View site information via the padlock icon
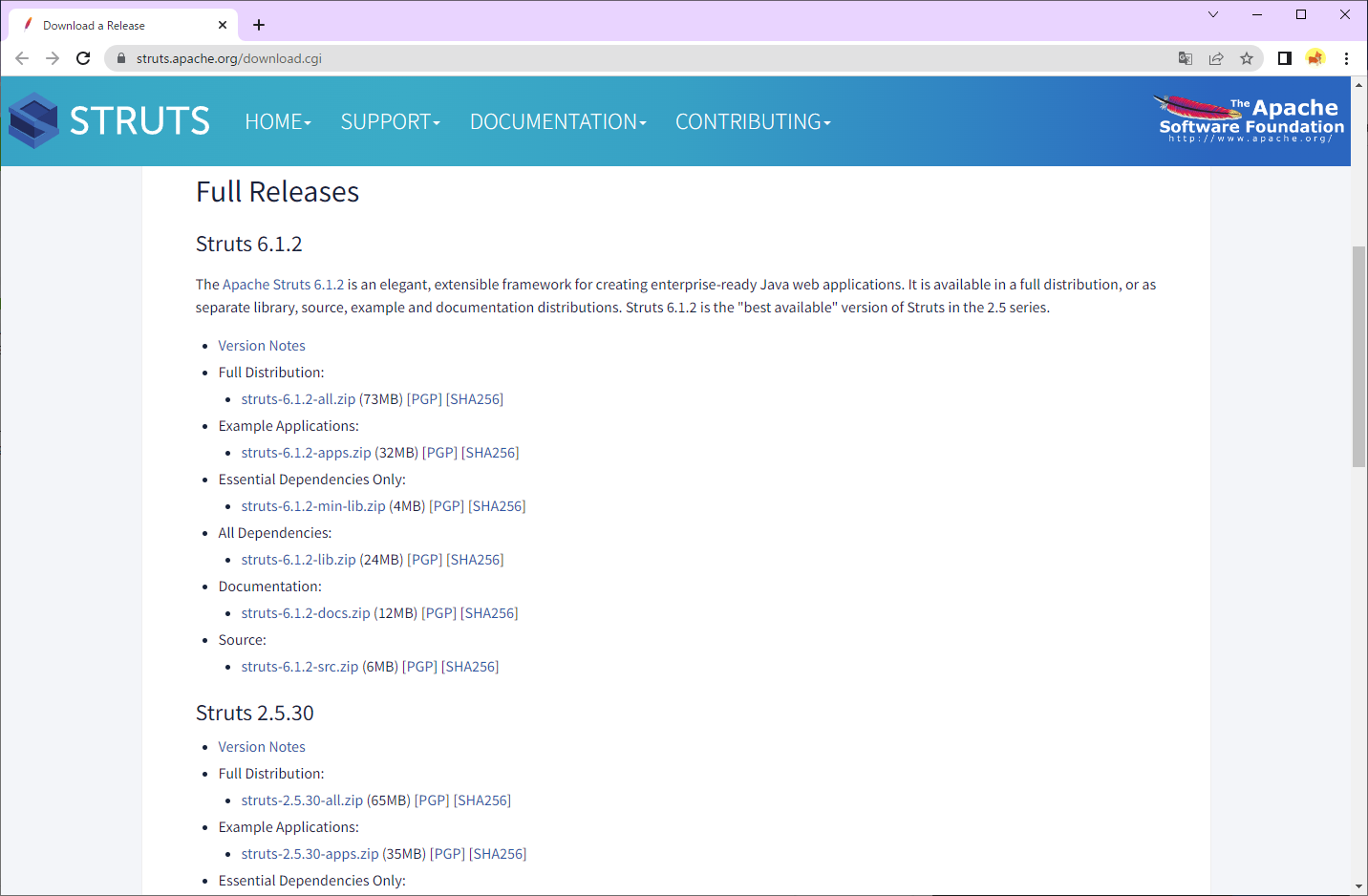 (120, 58)
